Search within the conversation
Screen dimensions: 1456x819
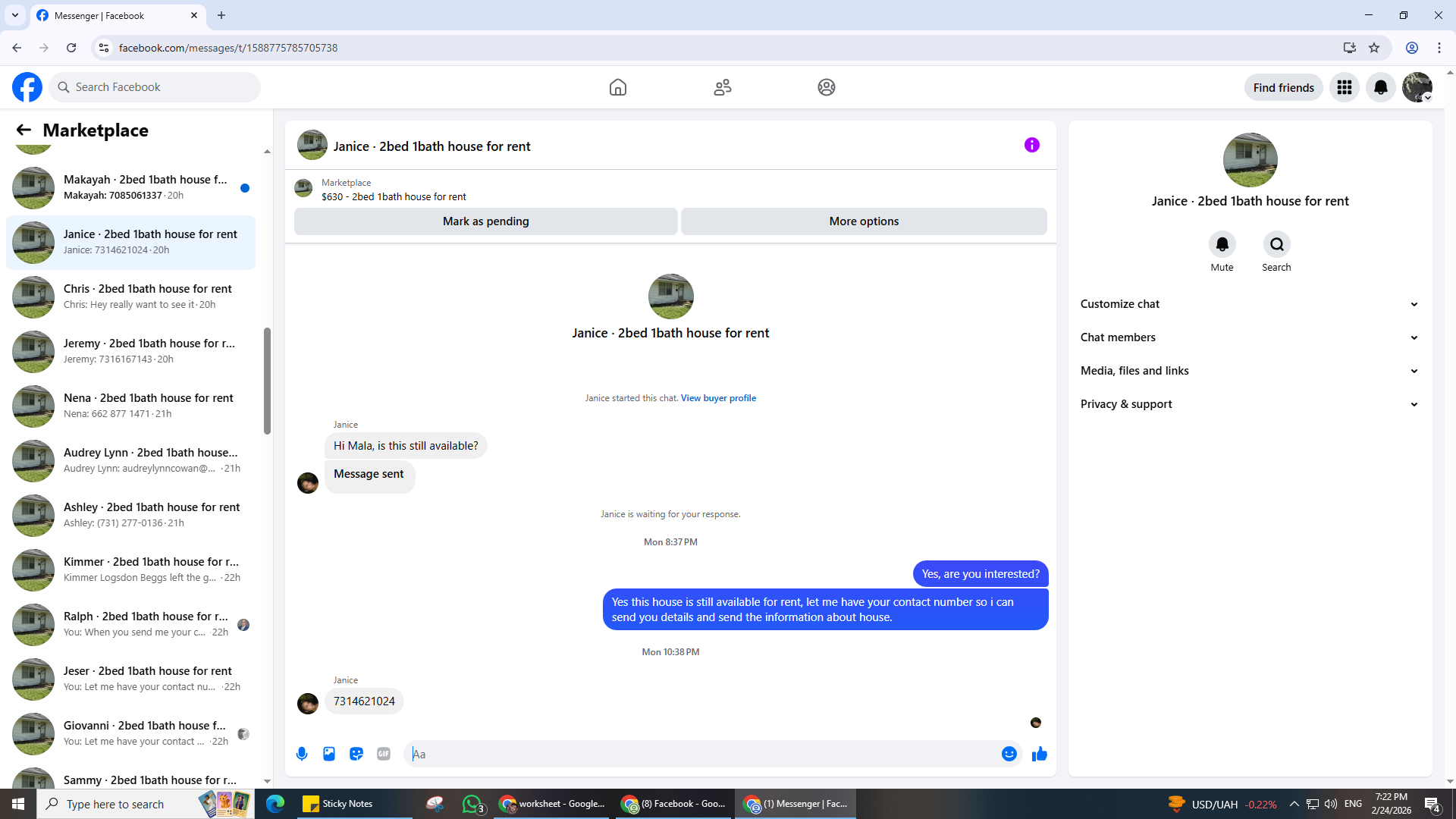[x=1276, y=244]
